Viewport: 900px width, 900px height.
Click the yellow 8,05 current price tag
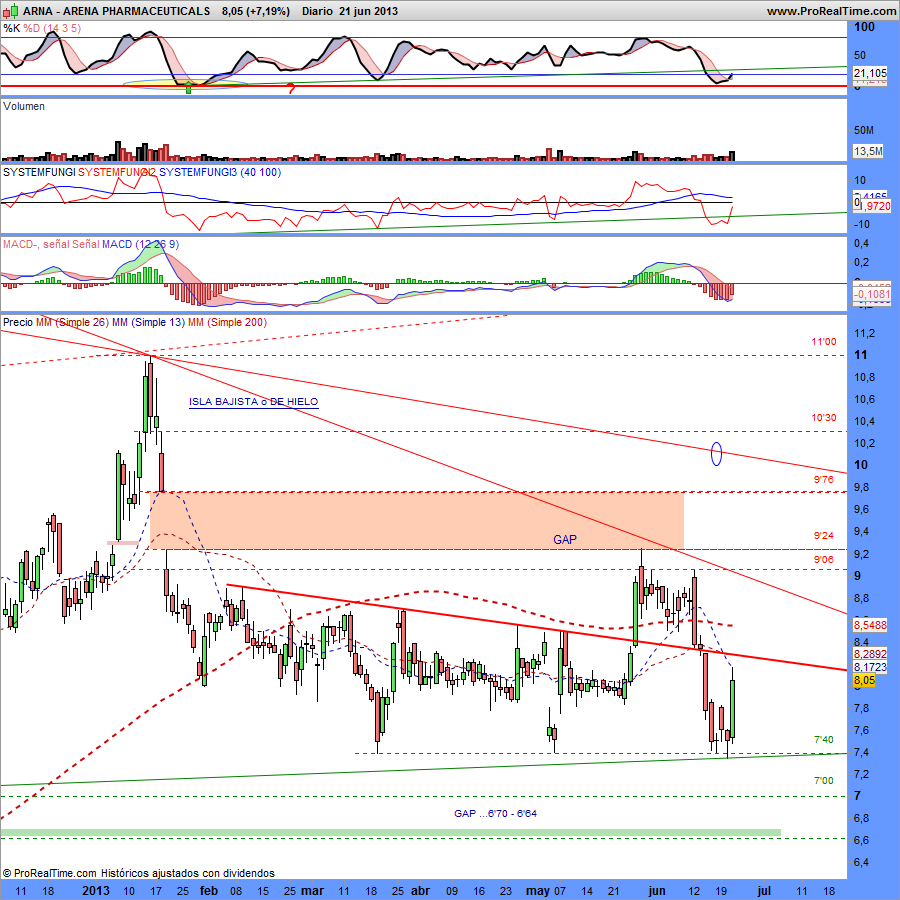(x=864, y=680)
